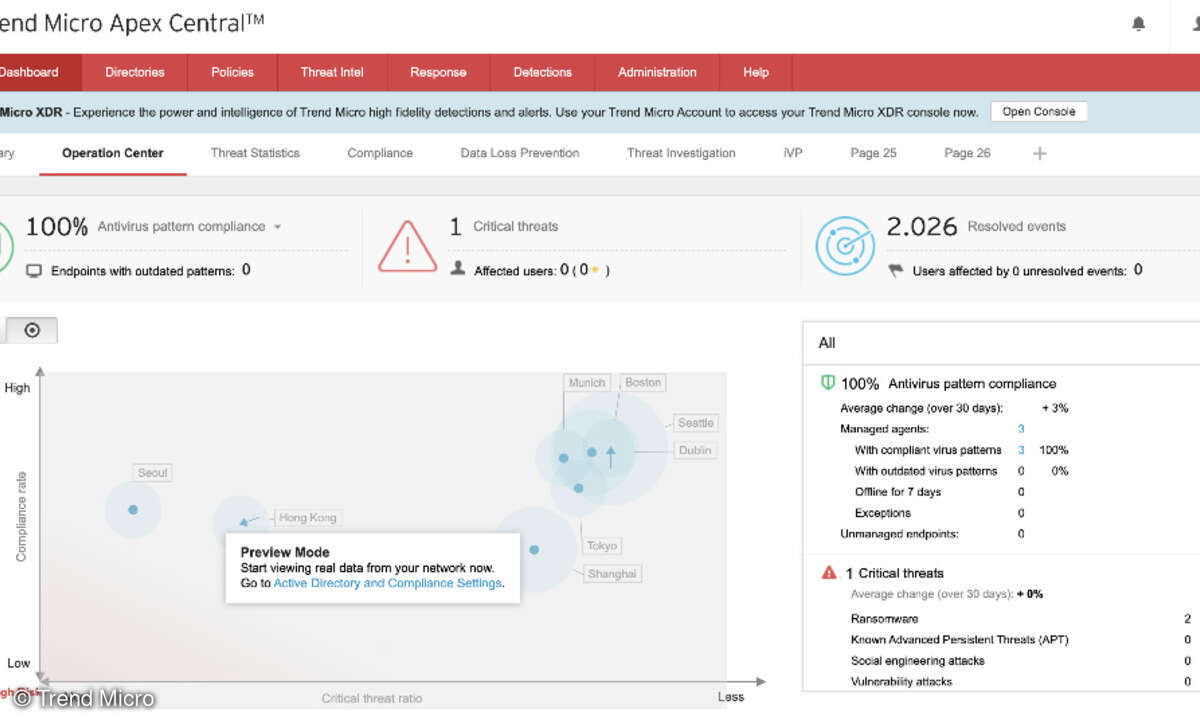Switch to the Page 26 tab
Viewport: 1200px width, 720px height.
coord(967,153)
